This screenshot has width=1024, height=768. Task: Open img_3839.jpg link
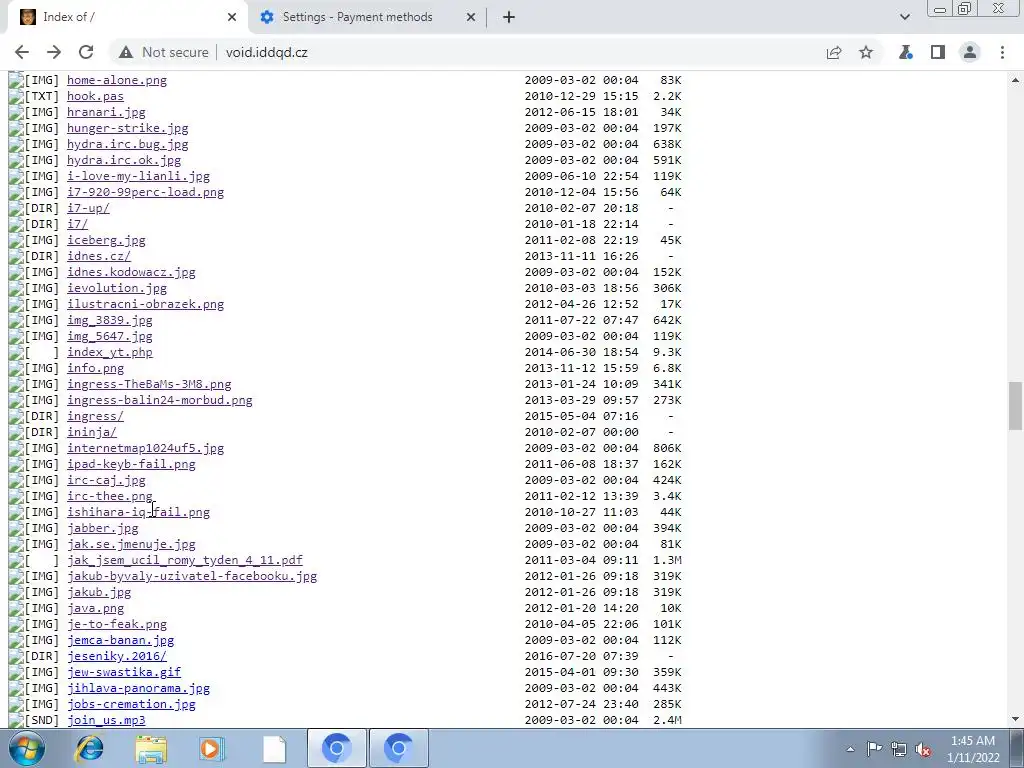coord(110,320)
